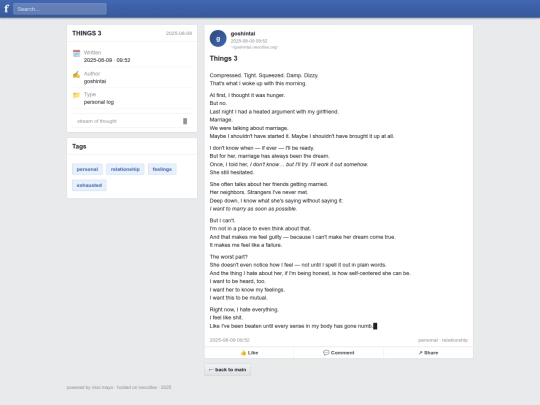Click the line 'Compressed. Tight. Squeezed. Damp. Dizzy.'
540x405 pixels.
click(x=264, y=75)
